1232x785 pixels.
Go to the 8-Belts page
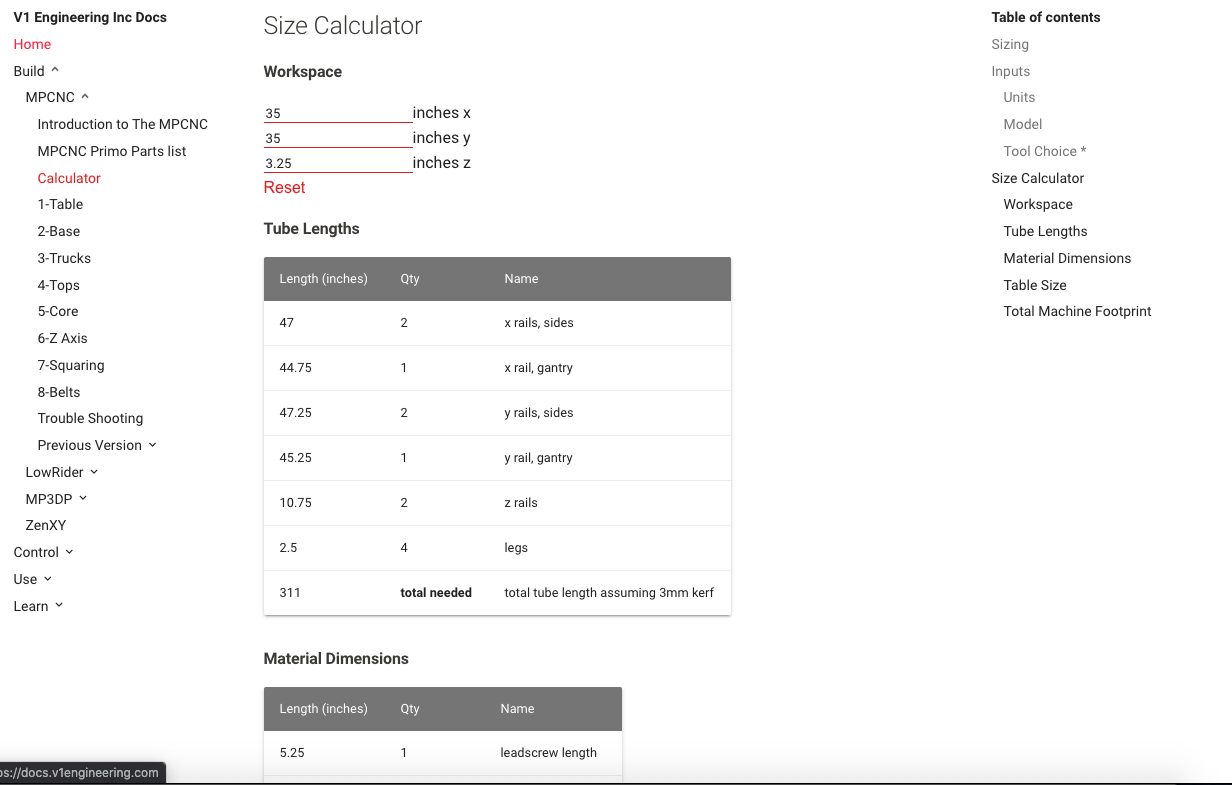point(59,392)
